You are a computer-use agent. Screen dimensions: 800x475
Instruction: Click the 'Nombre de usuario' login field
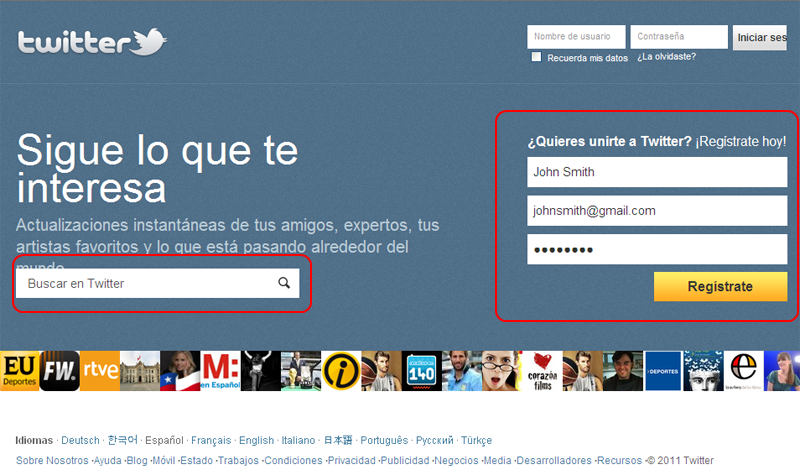coord(576,37)
